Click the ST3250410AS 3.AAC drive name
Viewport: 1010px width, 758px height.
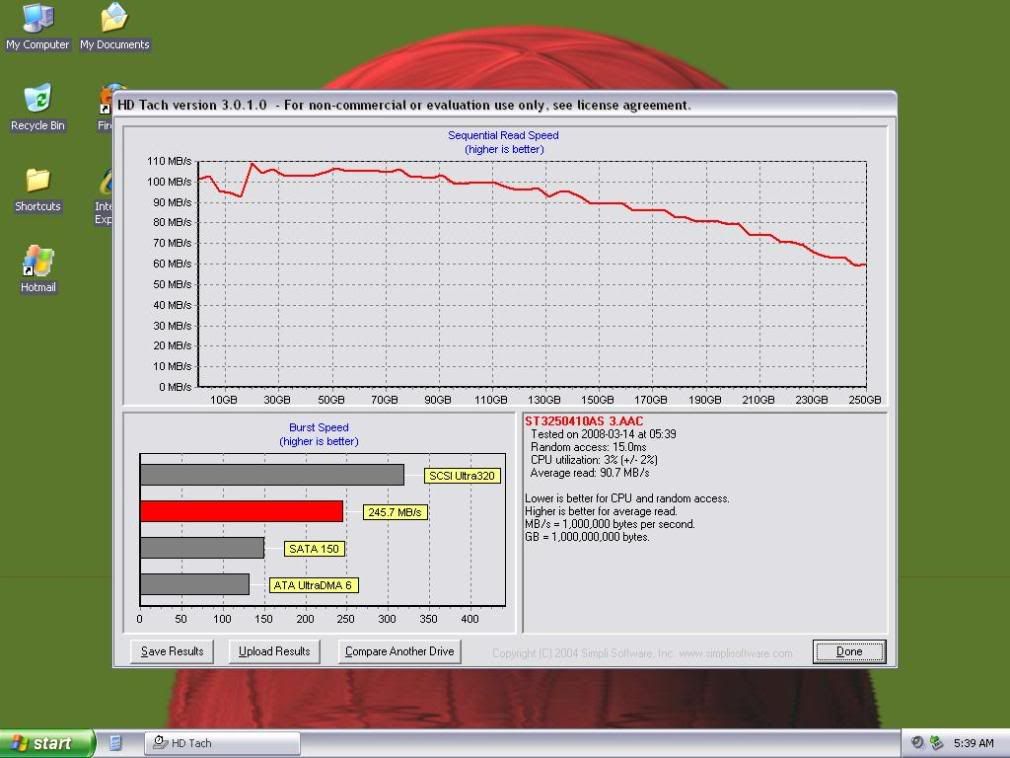pyautogui.click(x=584, y=421)
